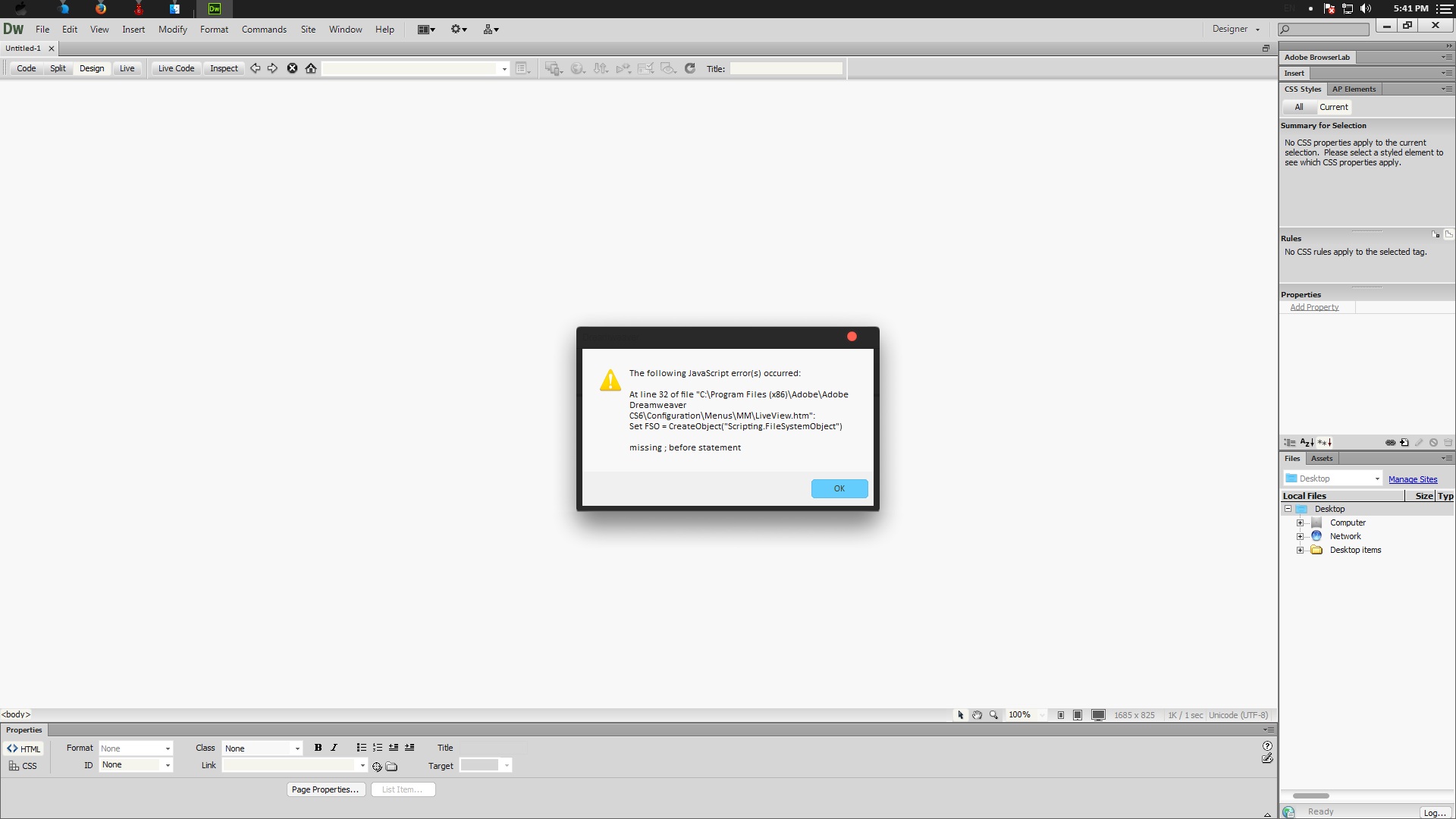Screen dimensions: 1456x819
Task: Click the Manage Sites link
Action: [1413, 479]
